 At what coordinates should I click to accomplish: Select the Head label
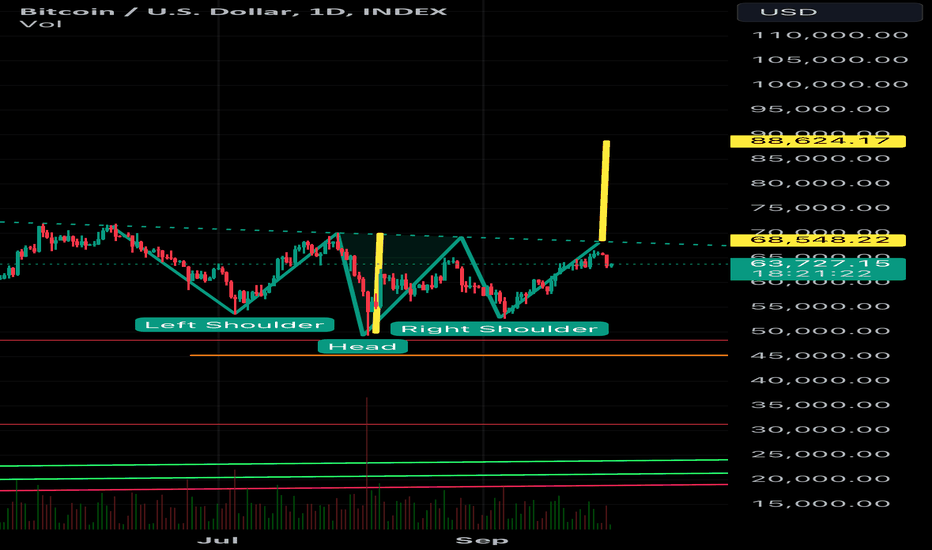click(363, 347)
